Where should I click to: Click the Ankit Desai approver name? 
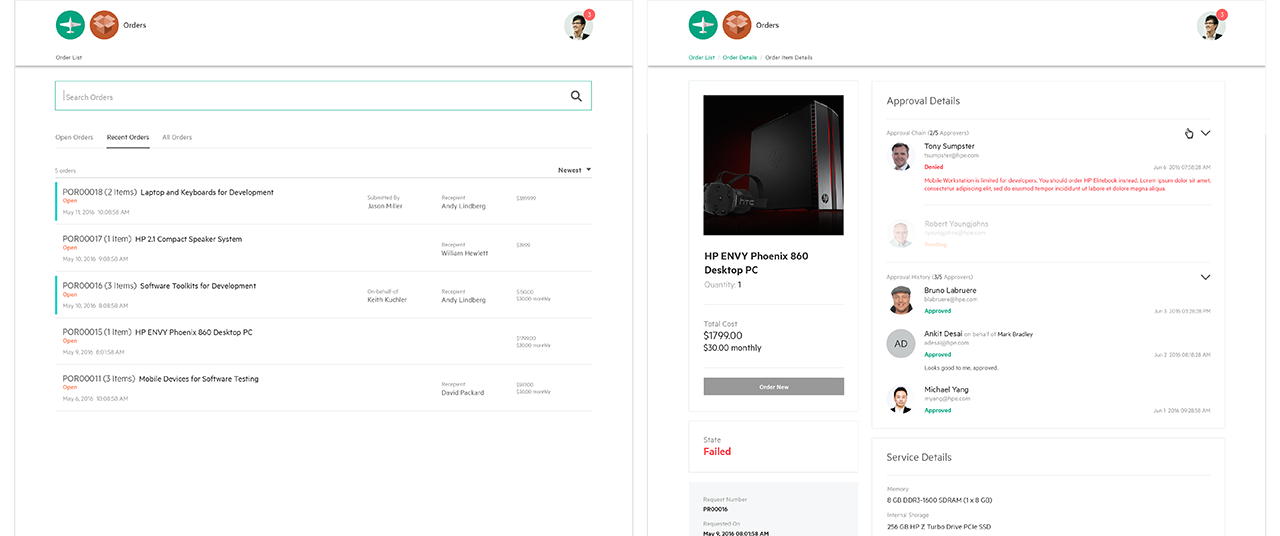[942, 334]
